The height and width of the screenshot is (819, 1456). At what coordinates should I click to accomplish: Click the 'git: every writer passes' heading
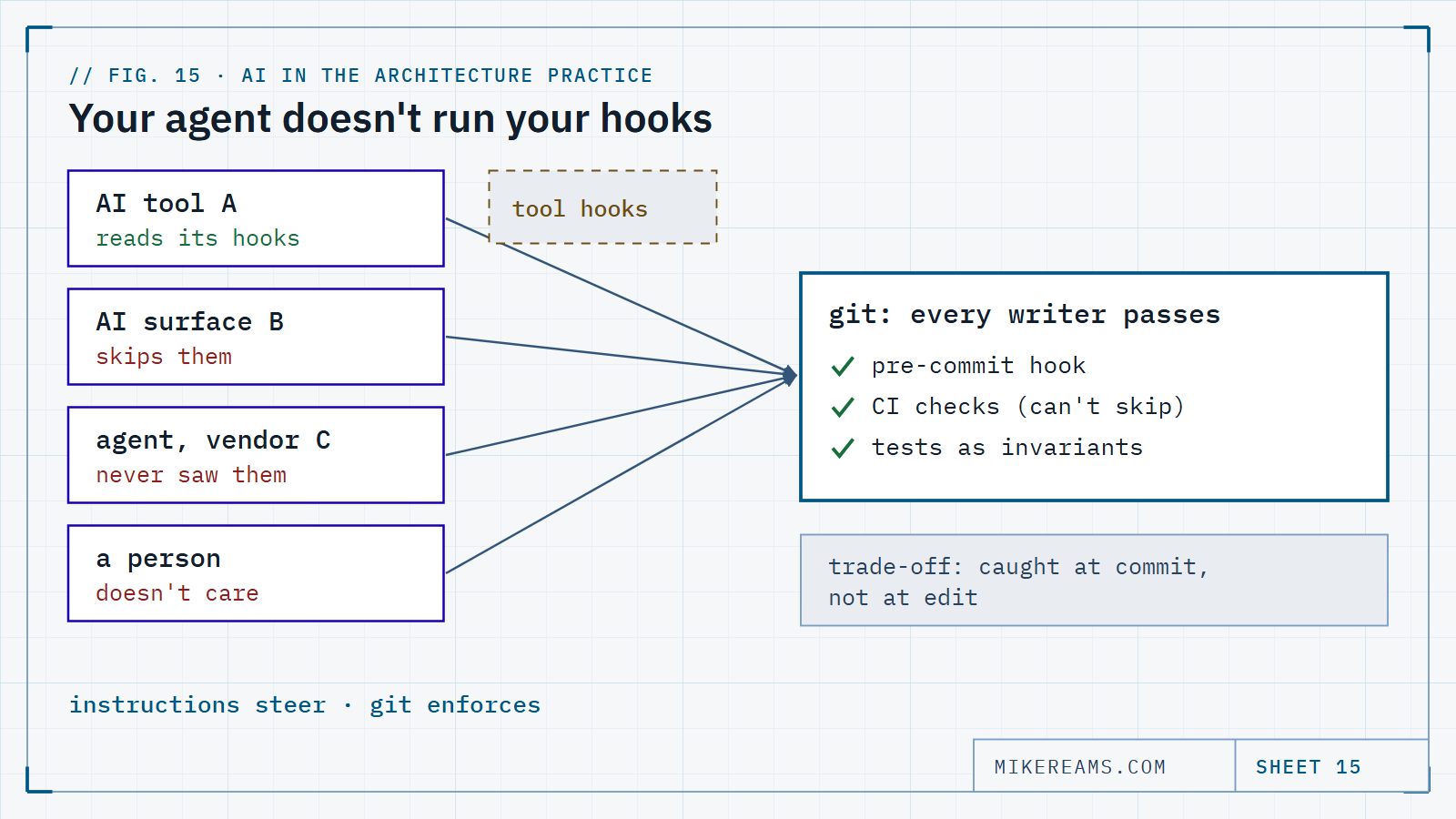click(x=1024, y=315)
